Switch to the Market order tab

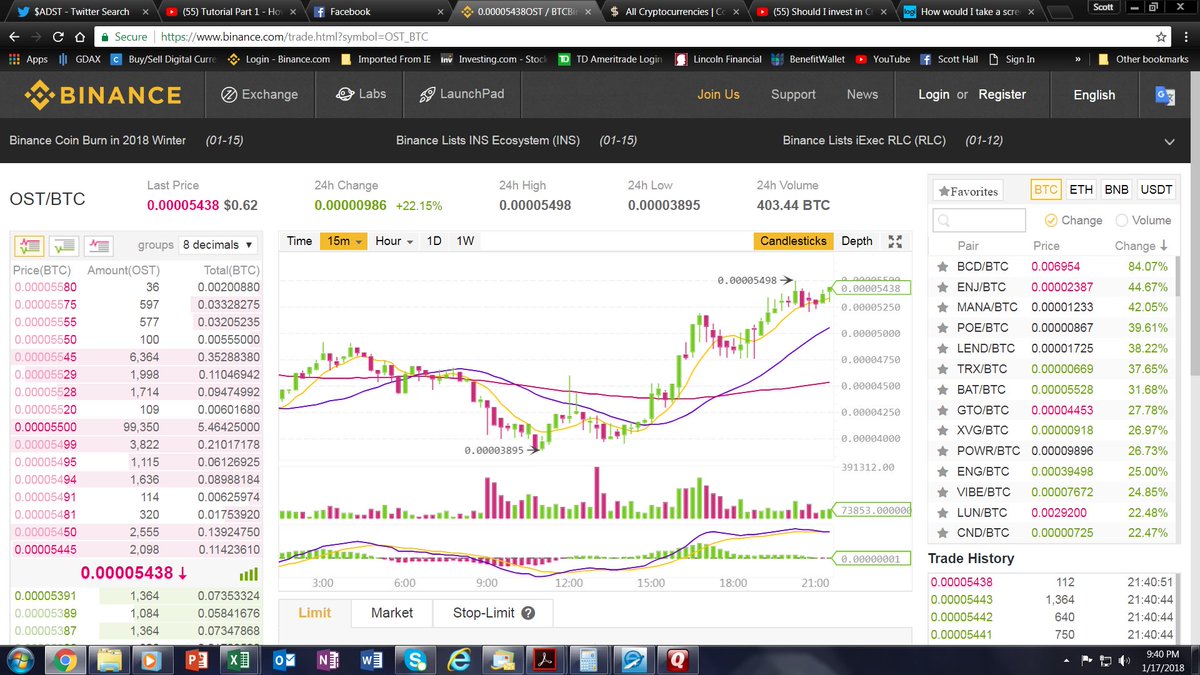[x=391, y=613]
